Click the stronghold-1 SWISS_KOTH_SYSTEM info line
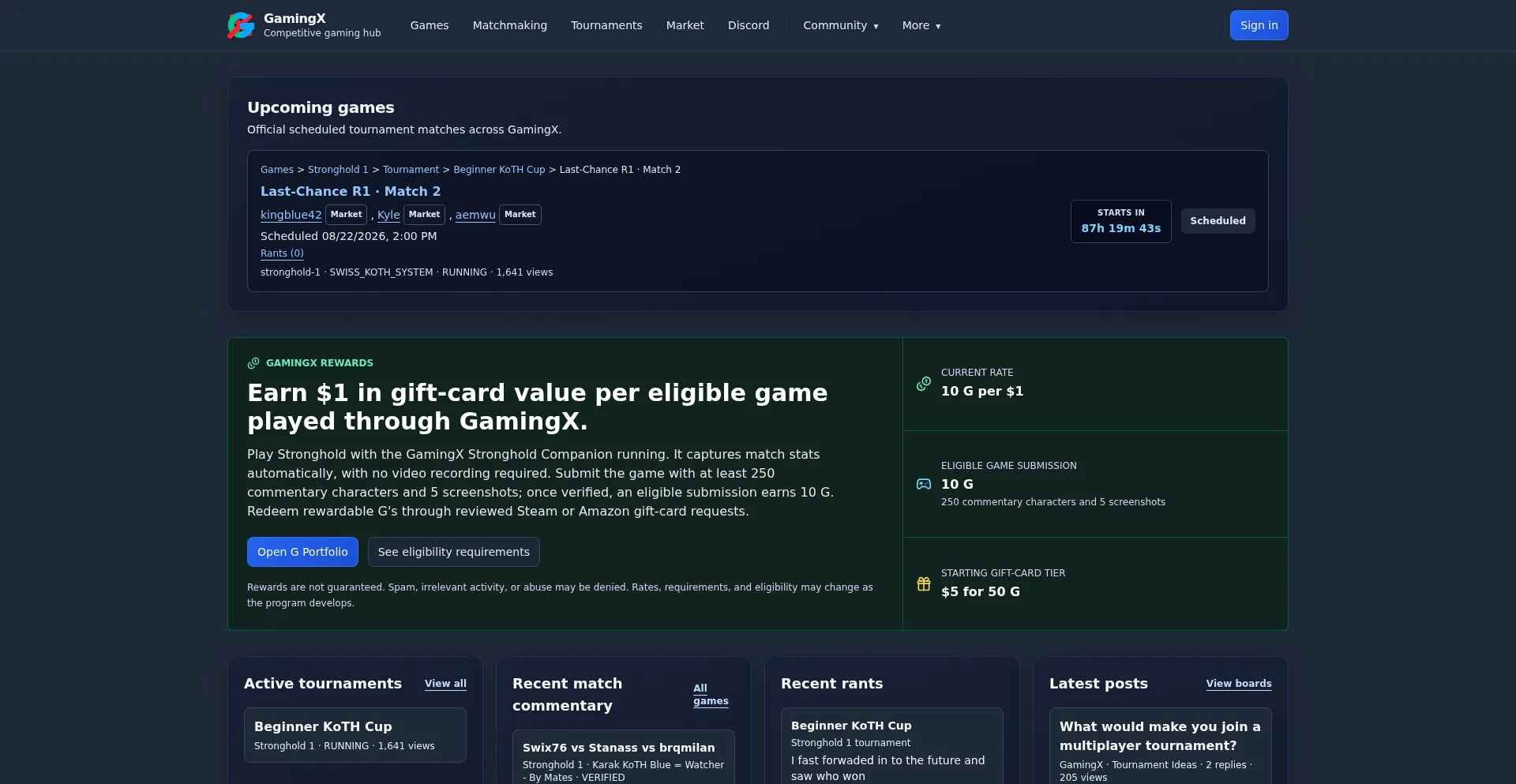1516x784 pixels. [407, 272]
